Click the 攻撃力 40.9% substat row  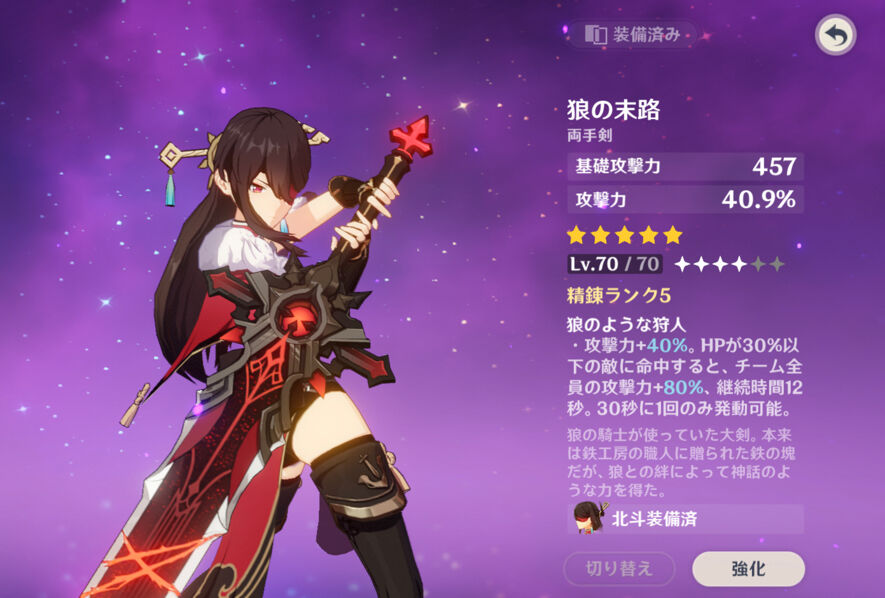(x=686, y=200)
